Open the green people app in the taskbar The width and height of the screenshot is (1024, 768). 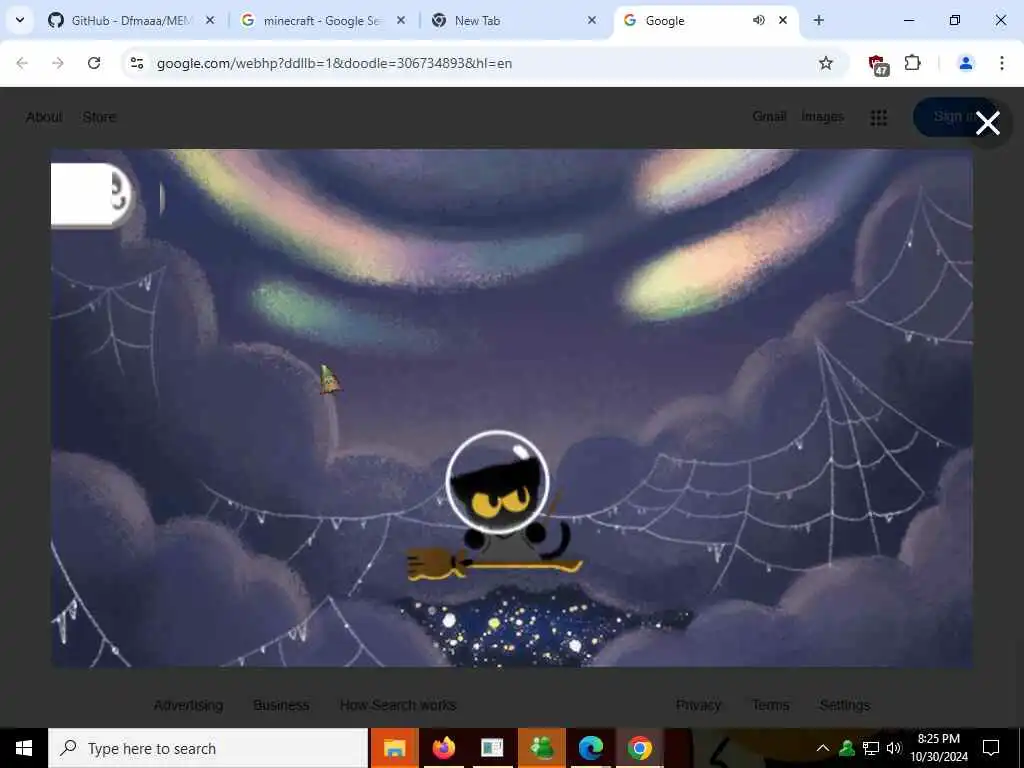[542, 748]
